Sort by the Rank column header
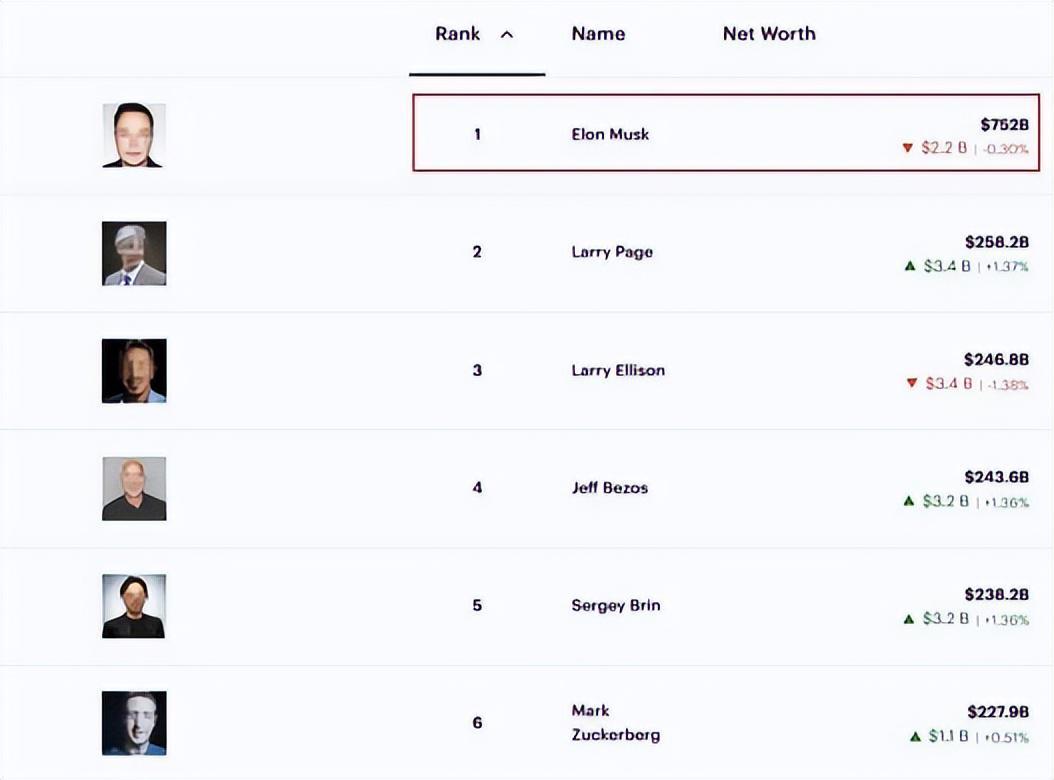The image size is (1054, 780). coord(458,34)
